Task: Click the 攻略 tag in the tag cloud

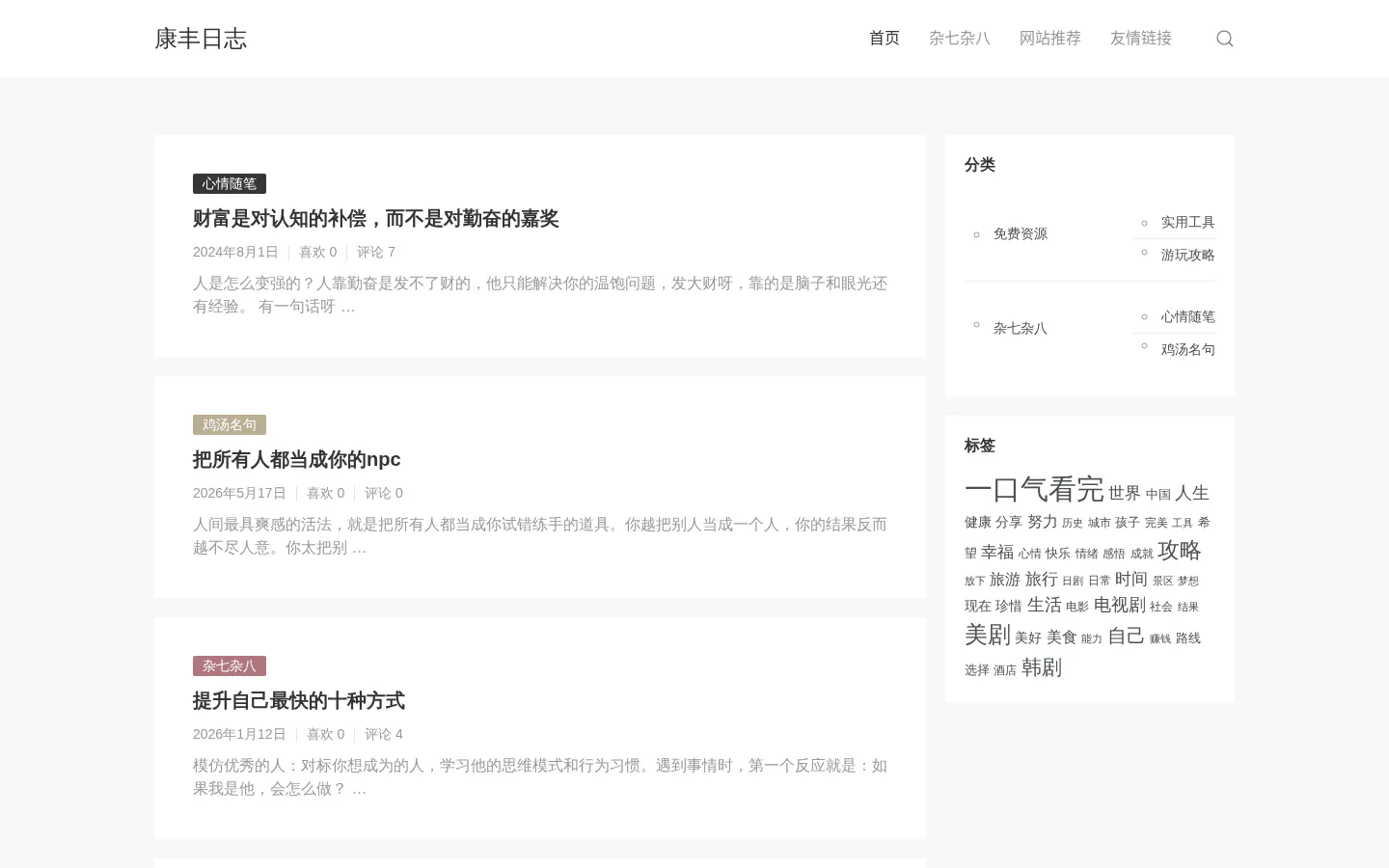Action: [x=1180, y=551]
